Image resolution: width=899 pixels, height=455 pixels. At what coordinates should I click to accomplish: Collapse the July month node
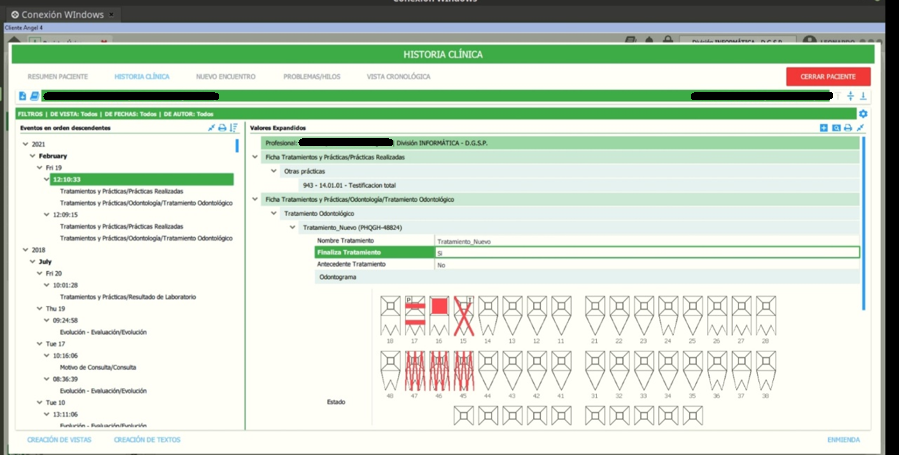pyautogui.click(x=33, y=261)
